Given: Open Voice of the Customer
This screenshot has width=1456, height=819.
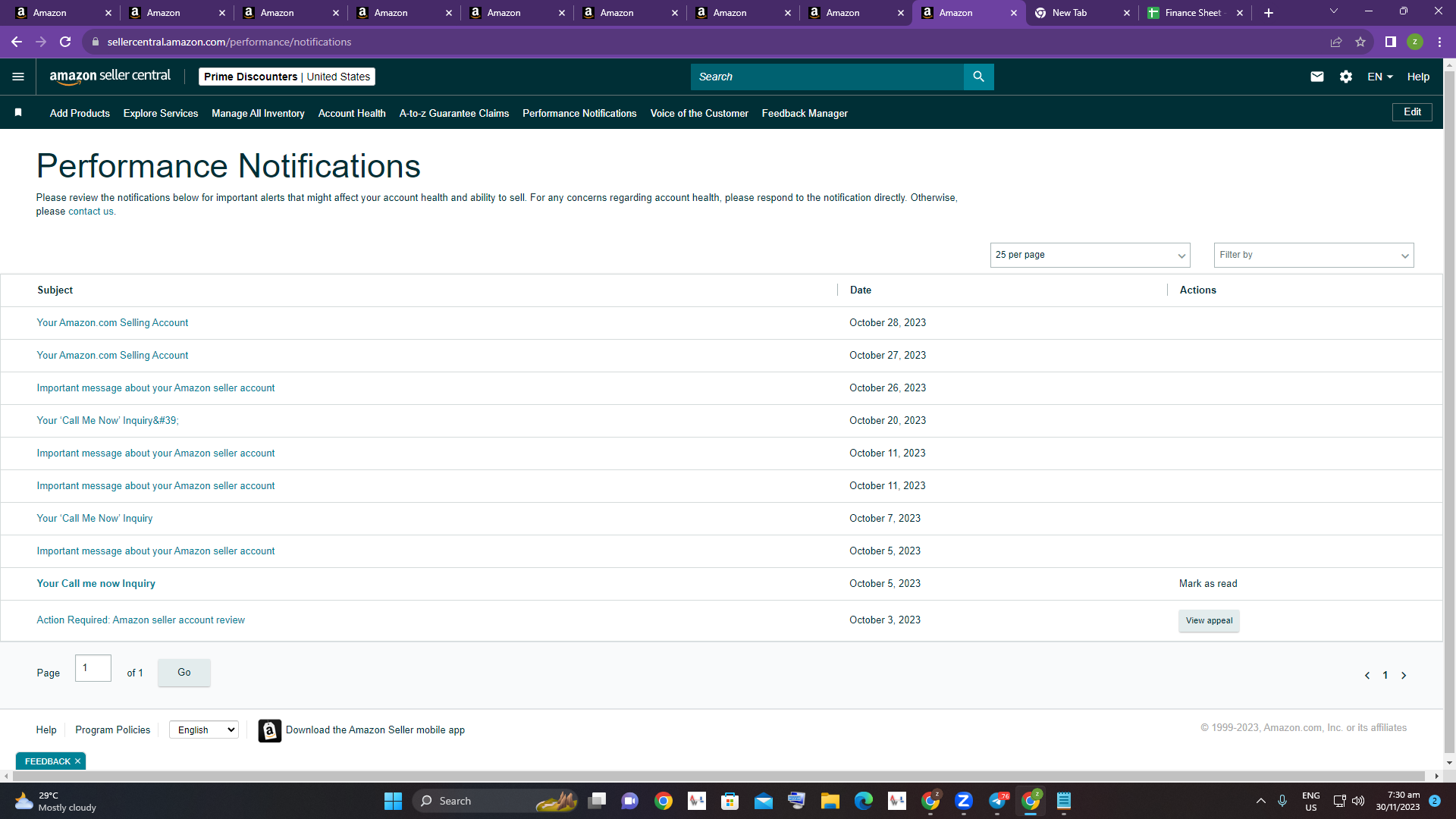Looking at the screenshot, I should pyautogui.click(x=699, y=113).
